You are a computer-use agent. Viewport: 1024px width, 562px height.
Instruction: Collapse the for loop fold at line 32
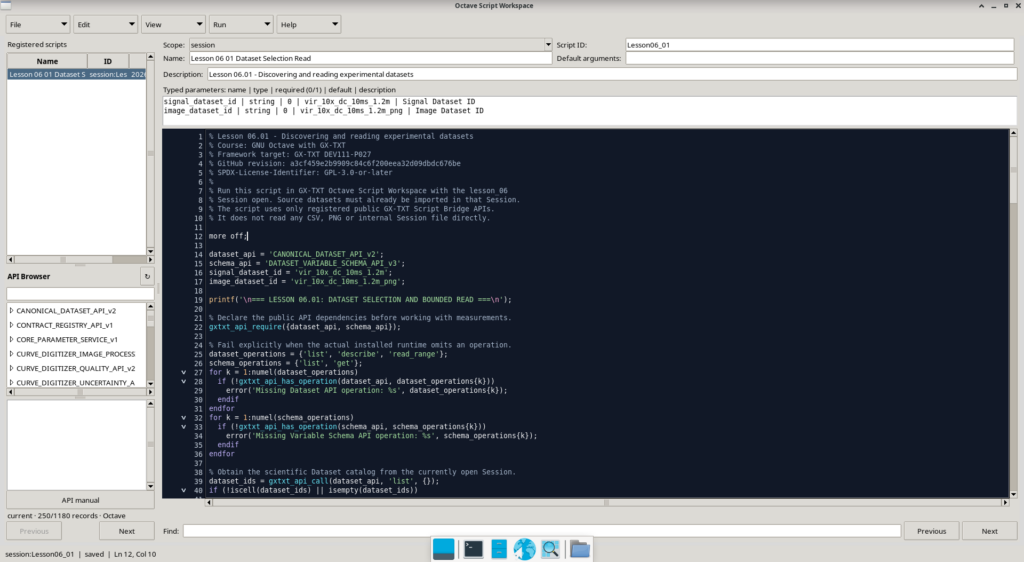point(184,418)
